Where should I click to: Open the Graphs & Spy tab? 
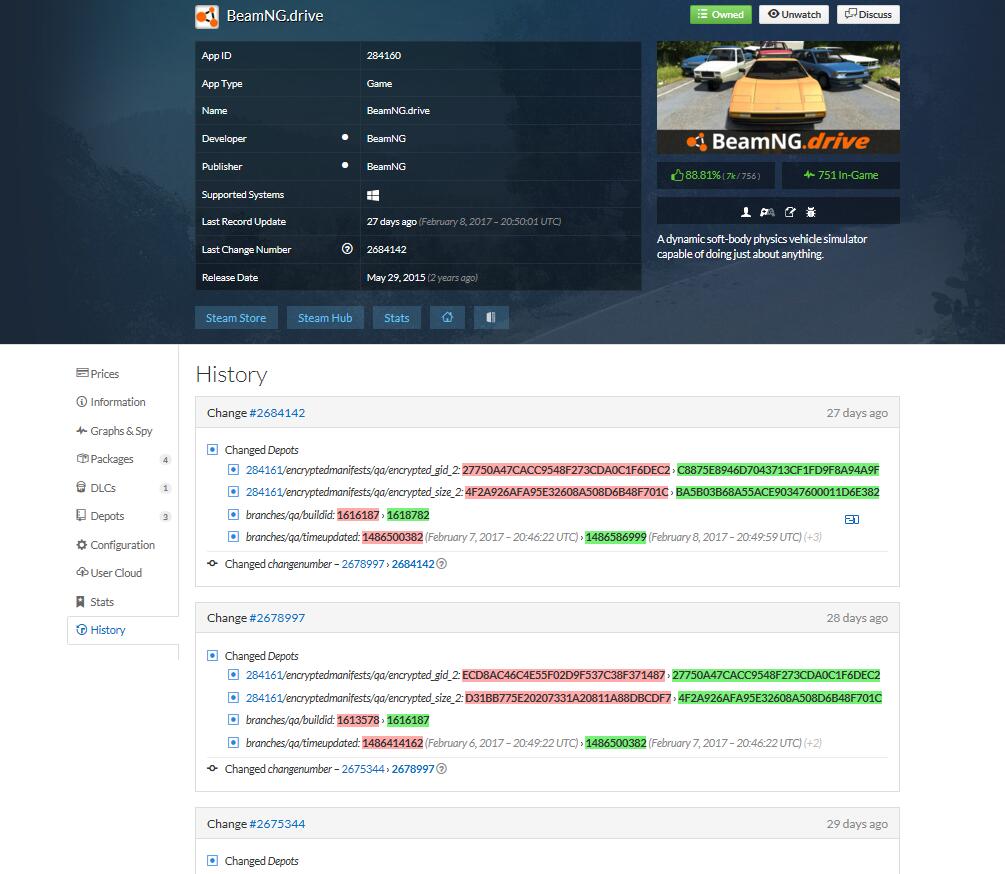pos(122,431)
